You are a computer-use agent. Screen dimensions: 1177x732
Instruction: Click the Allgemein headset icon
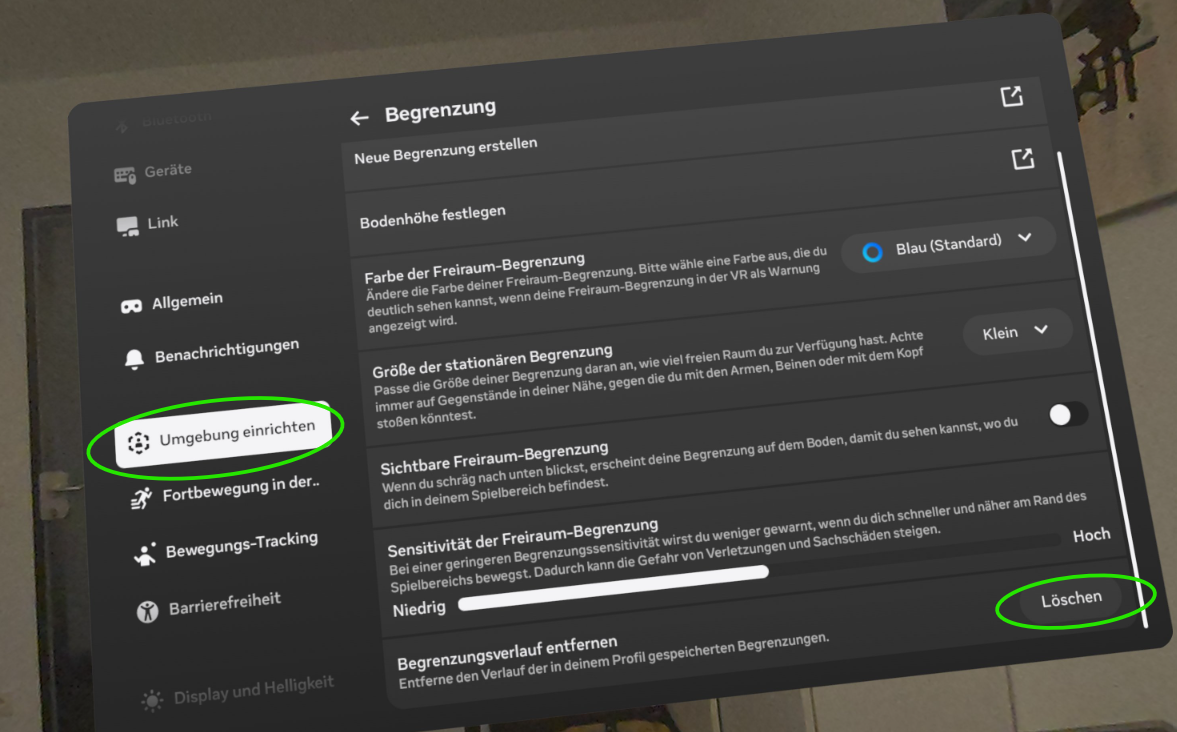(x=131, y=306)
